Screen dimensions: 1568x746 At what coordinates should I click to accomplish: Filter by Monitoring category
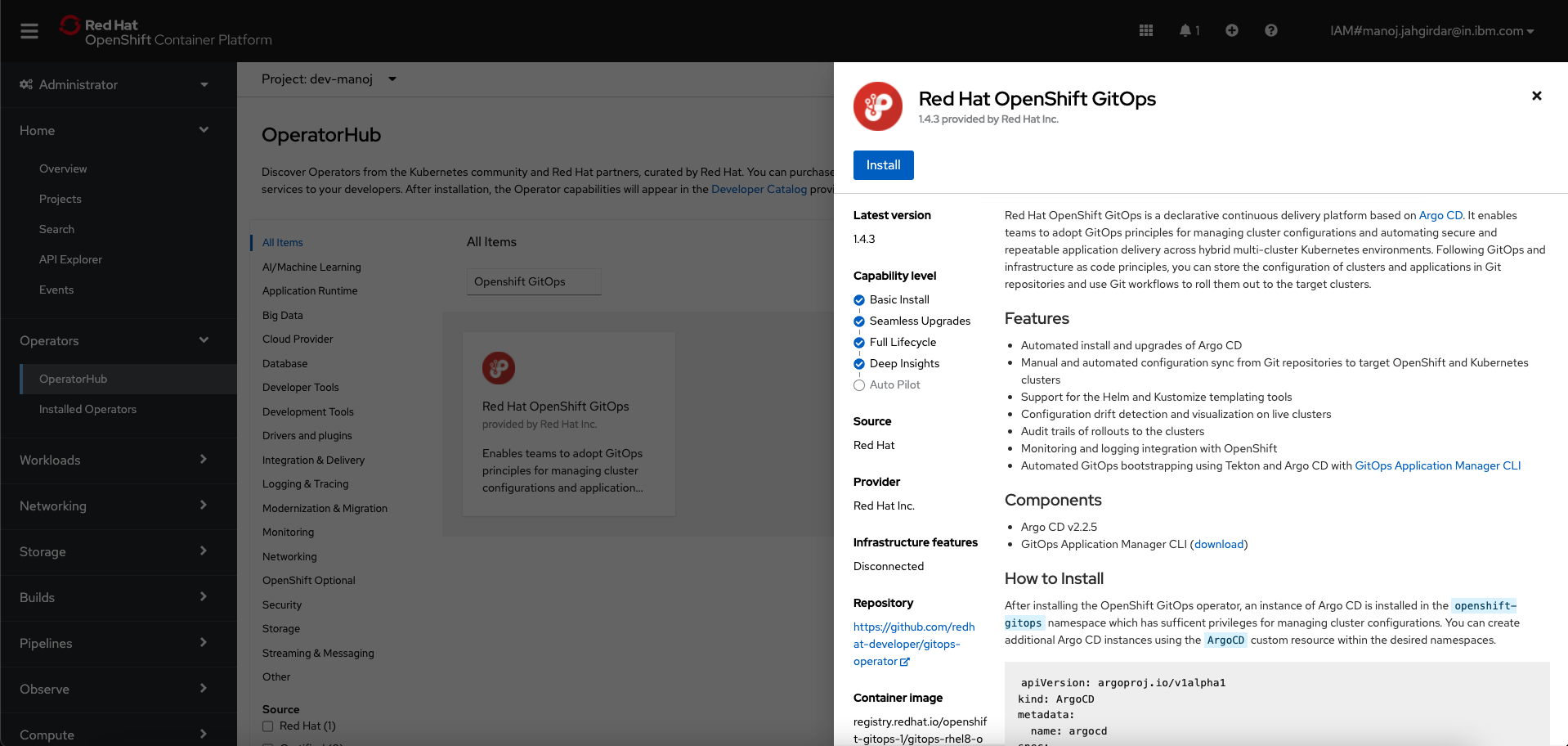coord(288,533)
